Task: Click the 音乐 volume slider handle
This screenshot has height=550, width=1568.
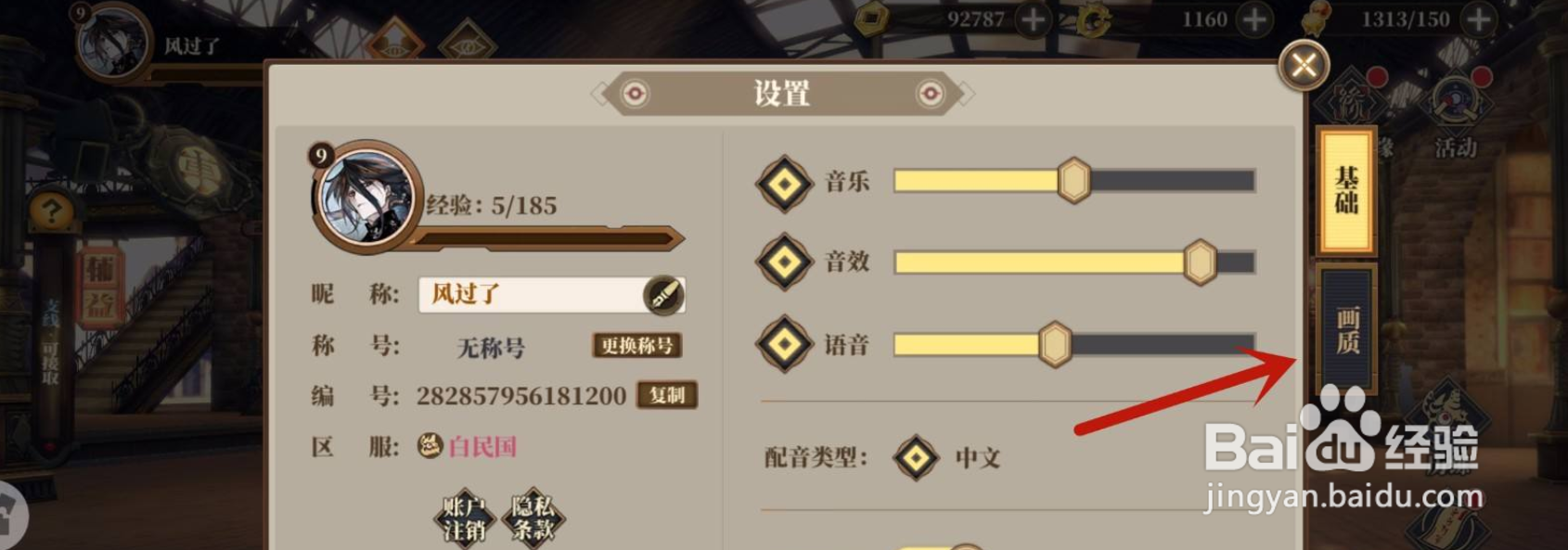Action: tap(1073, 180)
